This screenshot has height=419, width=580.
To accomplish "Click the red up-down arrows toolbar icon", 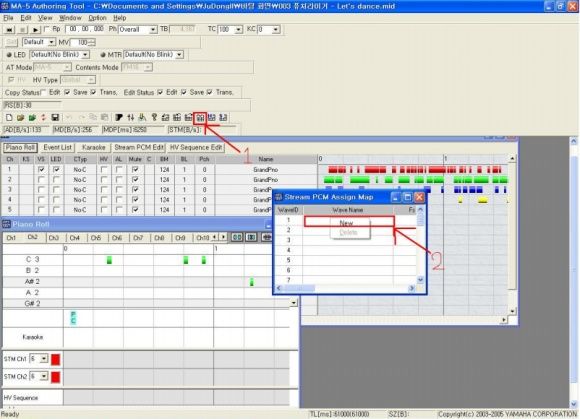I will (x=43, y=118).
